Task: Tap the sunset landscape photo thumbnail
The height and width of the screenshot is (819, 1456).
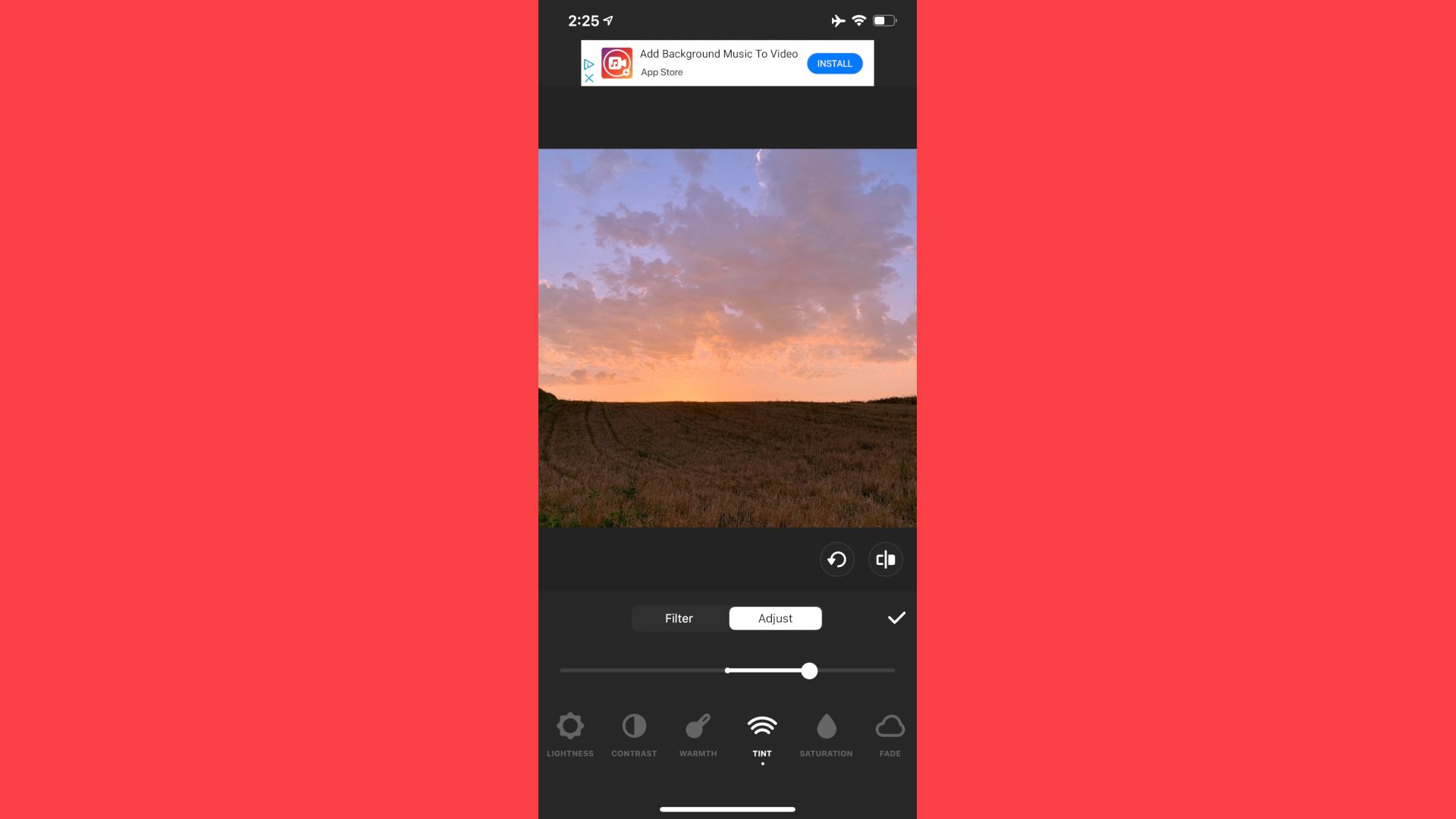Action: [727, 338]
